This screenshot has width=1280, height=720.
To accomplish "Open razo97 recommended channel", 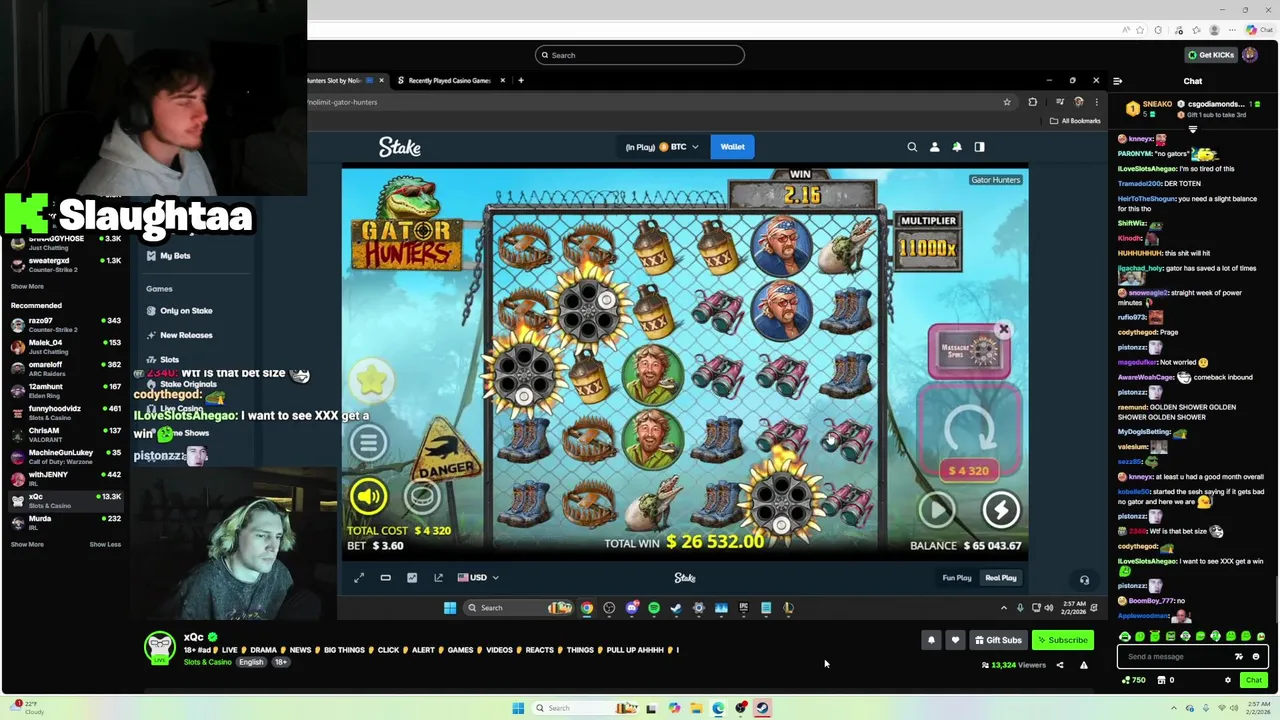I will point(65,325).
